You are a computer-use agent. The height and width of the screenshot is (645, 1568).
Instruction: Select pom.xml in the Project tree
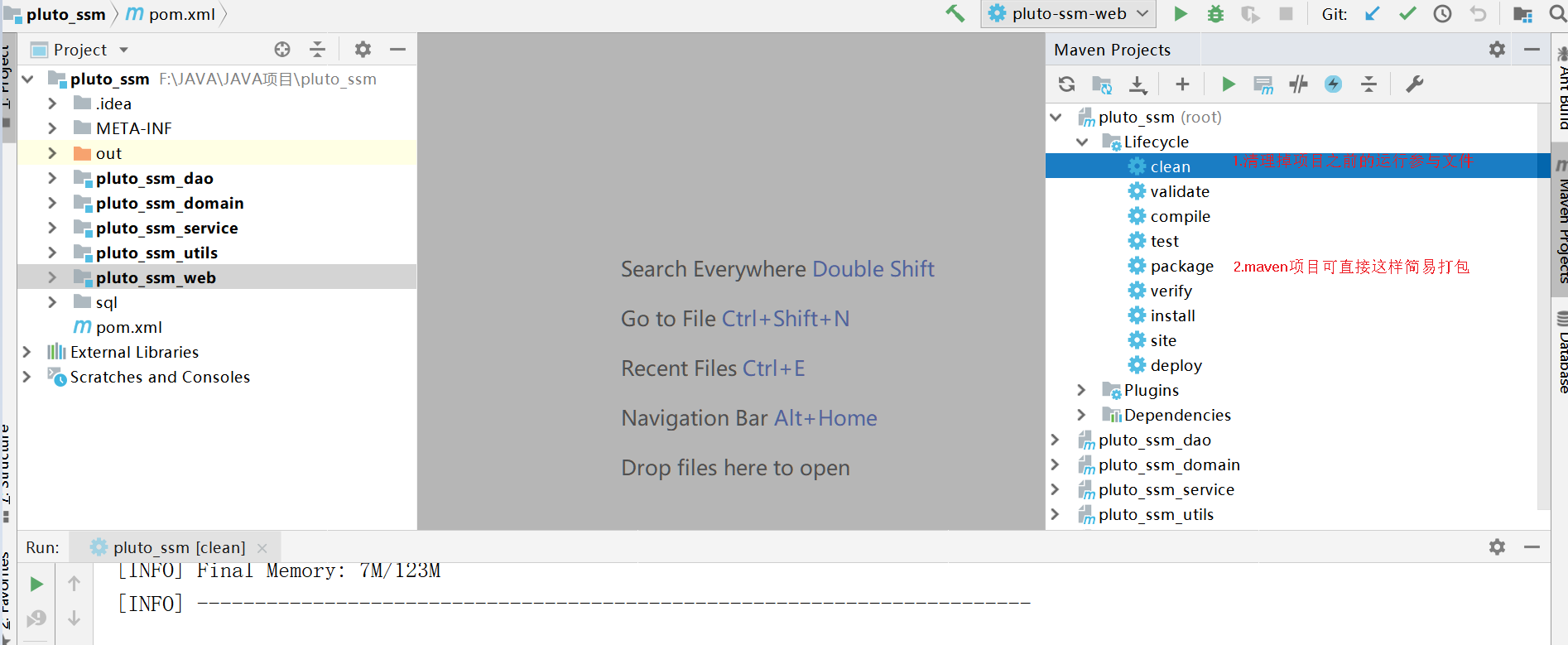[x=129, y=327]
